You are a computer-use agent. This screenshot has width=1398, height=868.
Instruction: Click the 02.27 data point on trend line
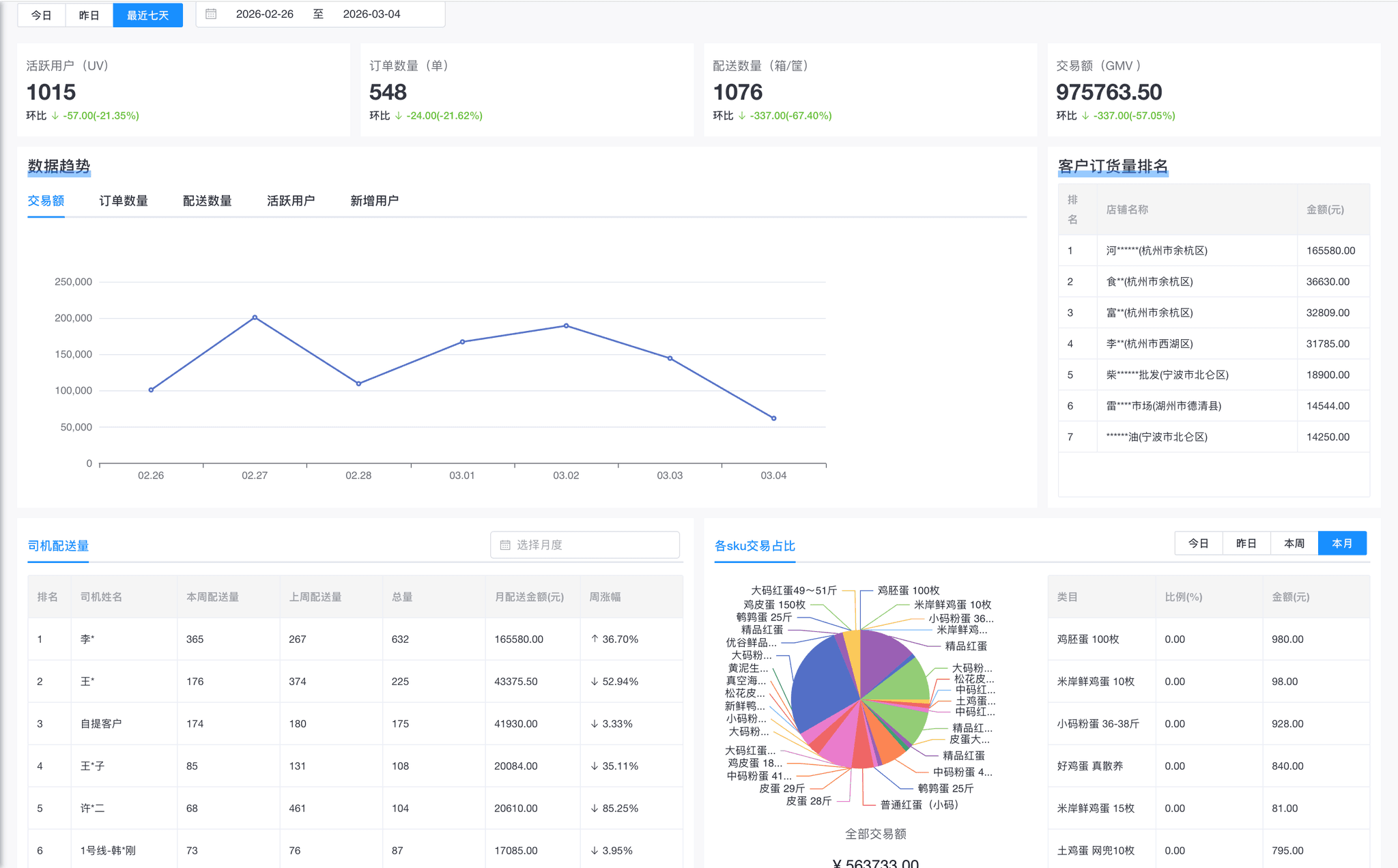coord(255,317)
